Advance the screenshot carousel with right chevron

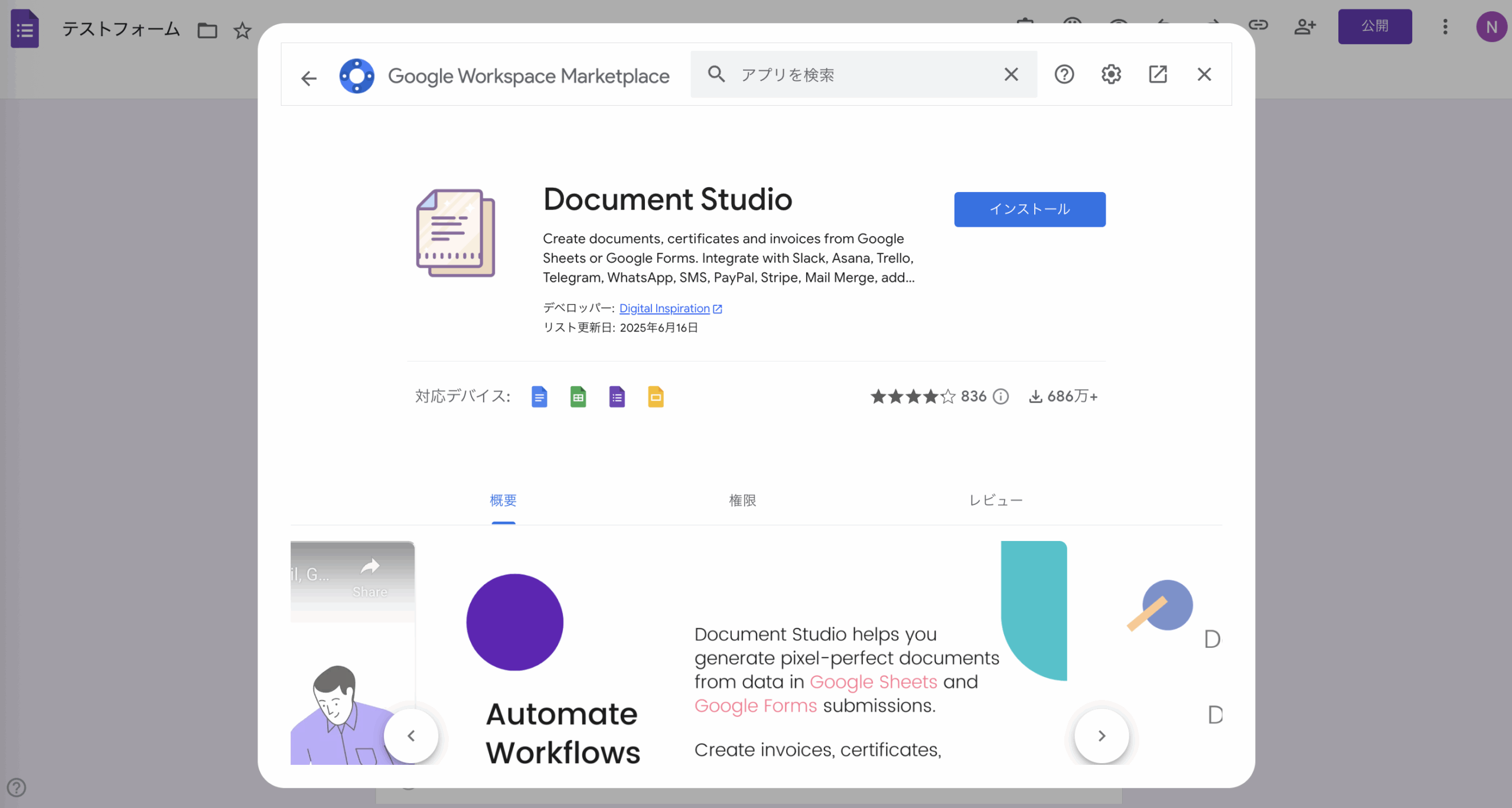point(1101,735)
